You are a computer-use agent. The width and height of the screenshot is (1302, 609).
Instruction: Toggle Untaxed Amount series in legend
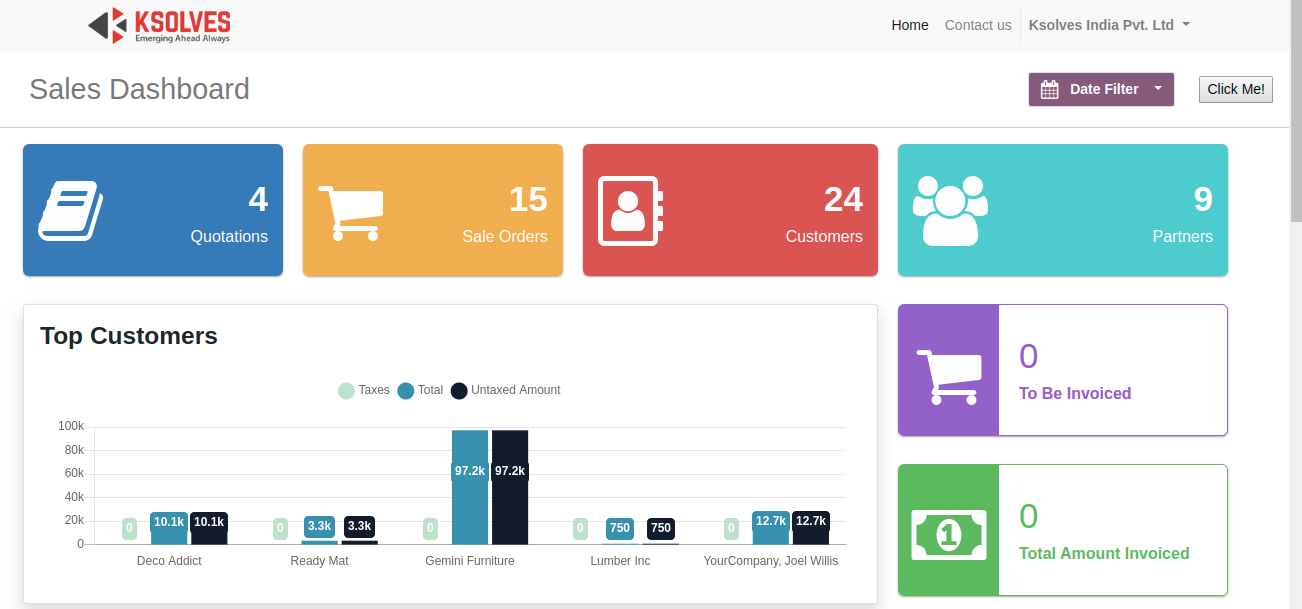point(505,390)
